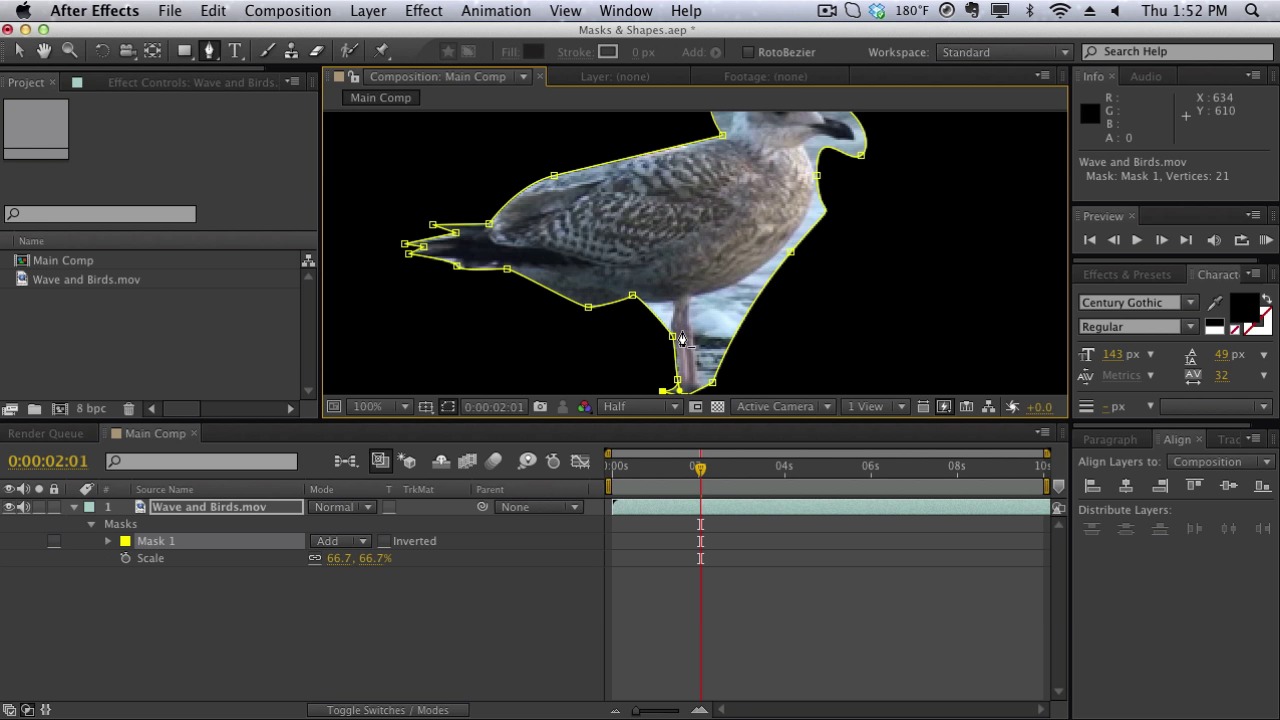Image resolution: width=1280 pixels, height=720 pixels.
Task: Choose the Horizontal Type tool
Action: [235, 51]
